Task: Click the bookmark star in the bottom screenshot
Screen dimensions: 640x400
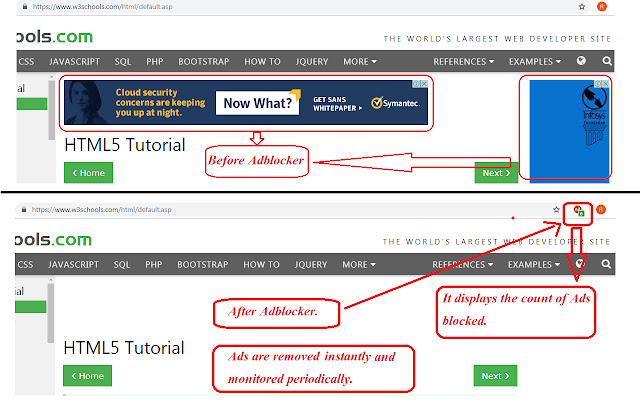Action: click(556, 209)
